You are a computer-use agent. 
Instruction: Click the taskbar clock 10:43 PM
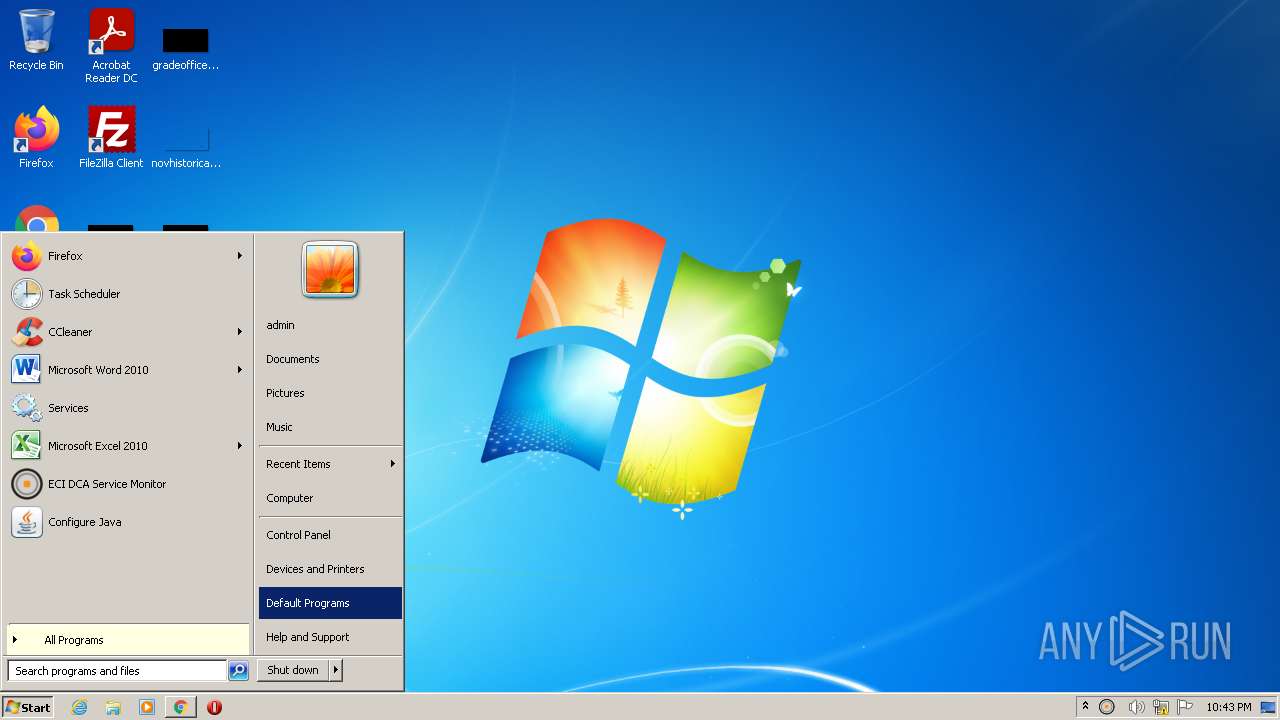pos(1228,707)
